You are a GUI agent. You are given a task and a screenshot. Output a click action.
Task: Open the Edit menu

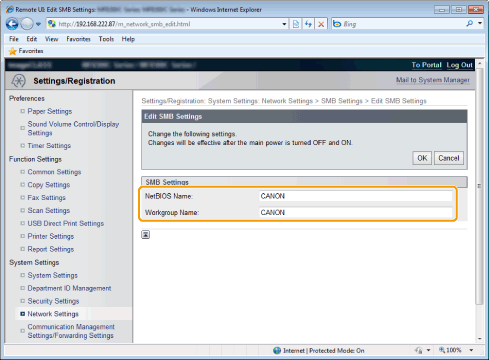(x=32, y=39)
